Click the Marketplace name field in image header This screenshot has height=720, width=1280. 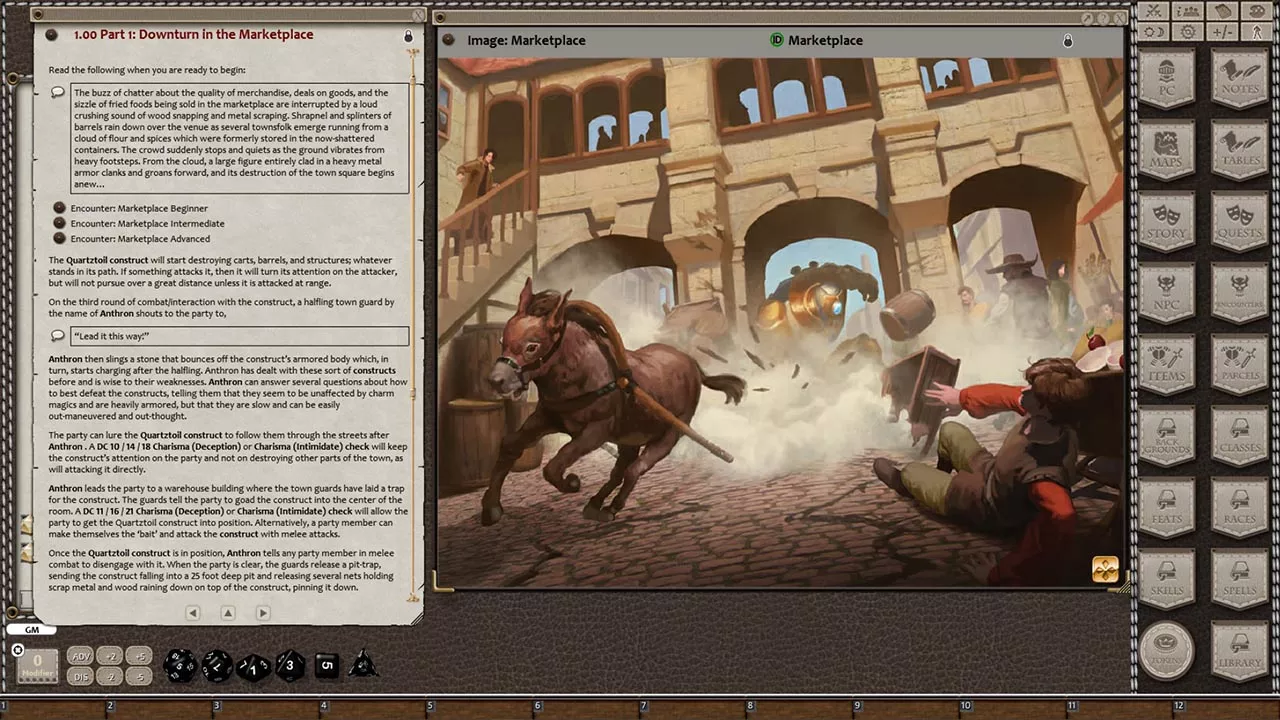[x=825, y=40]
